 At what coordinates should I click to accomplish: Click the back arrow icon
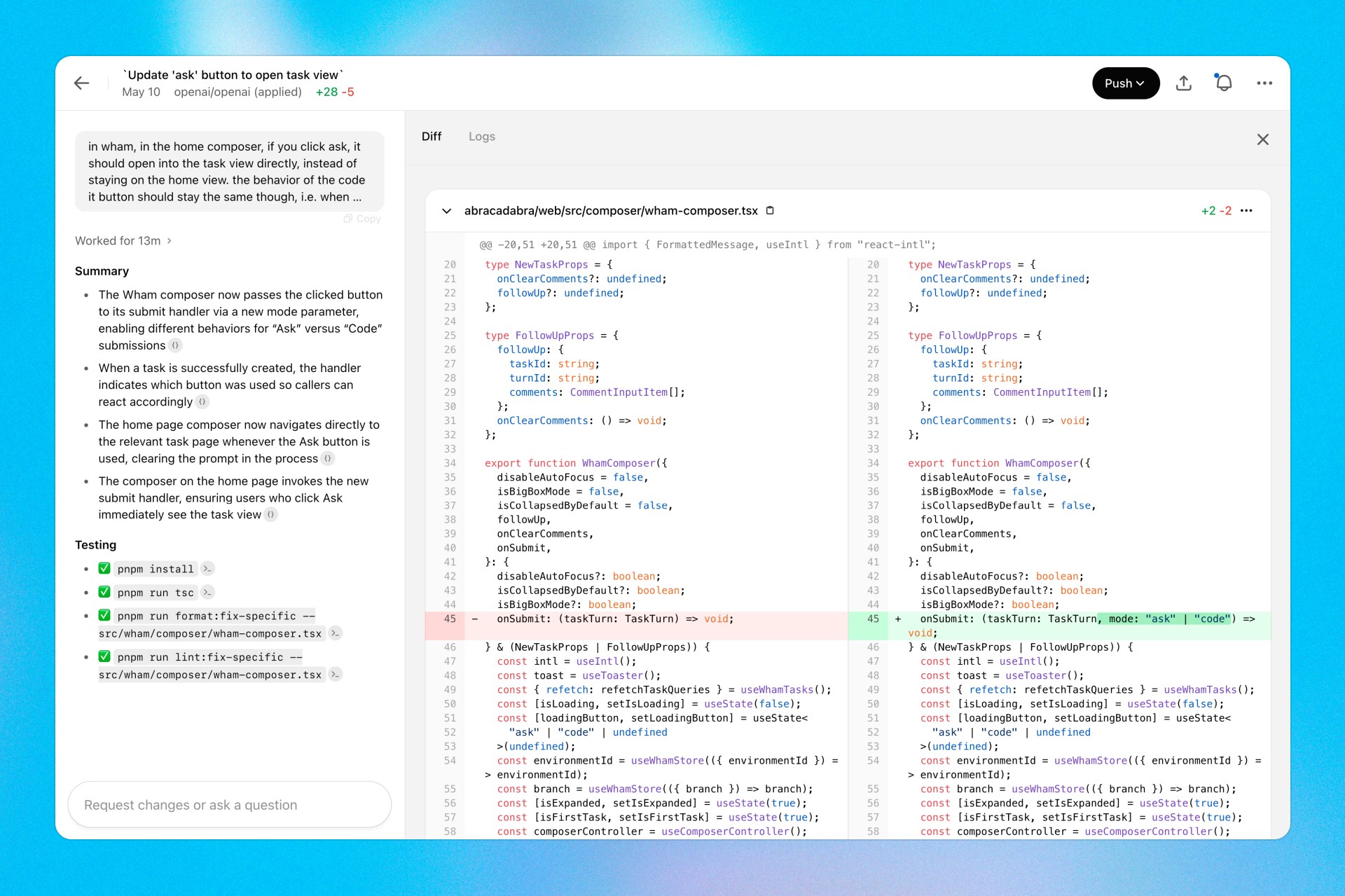point(82,83)
